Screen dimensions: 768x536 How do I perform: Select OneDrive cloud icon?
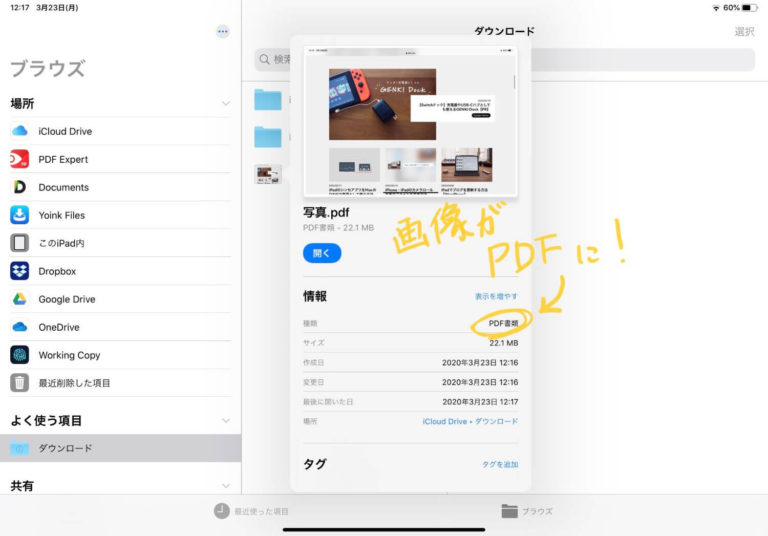coord(20,327)
